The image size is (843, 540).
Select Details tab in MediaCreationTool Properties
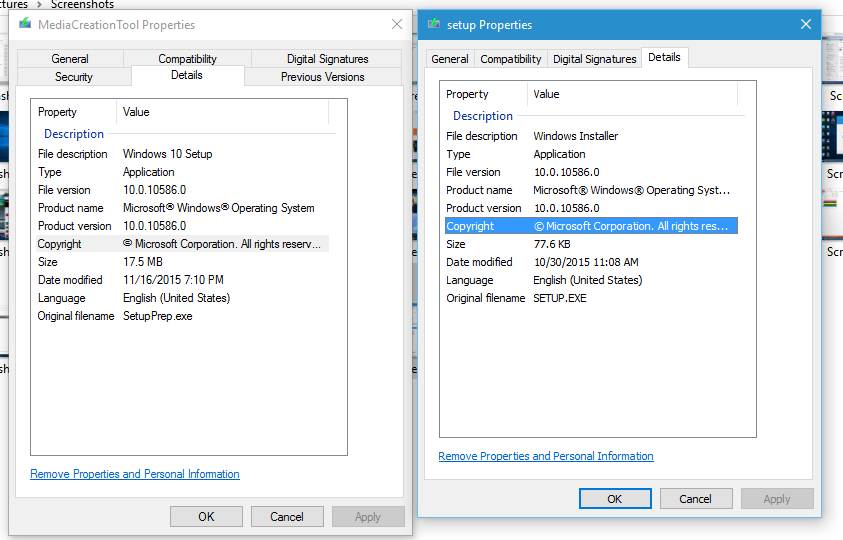[x=187, y=75]
